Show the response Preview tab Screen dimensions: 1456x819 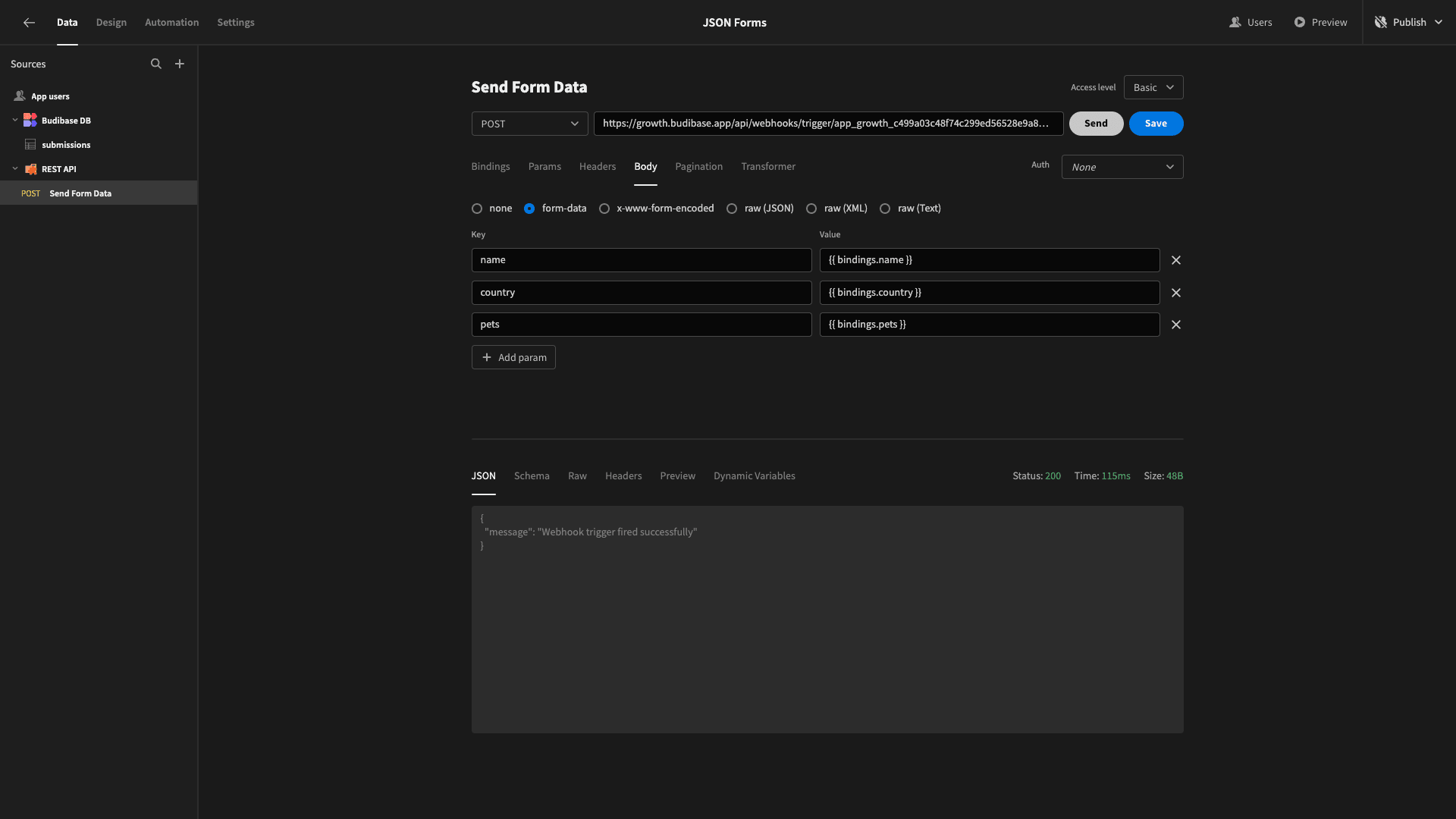tap(678, 476)
